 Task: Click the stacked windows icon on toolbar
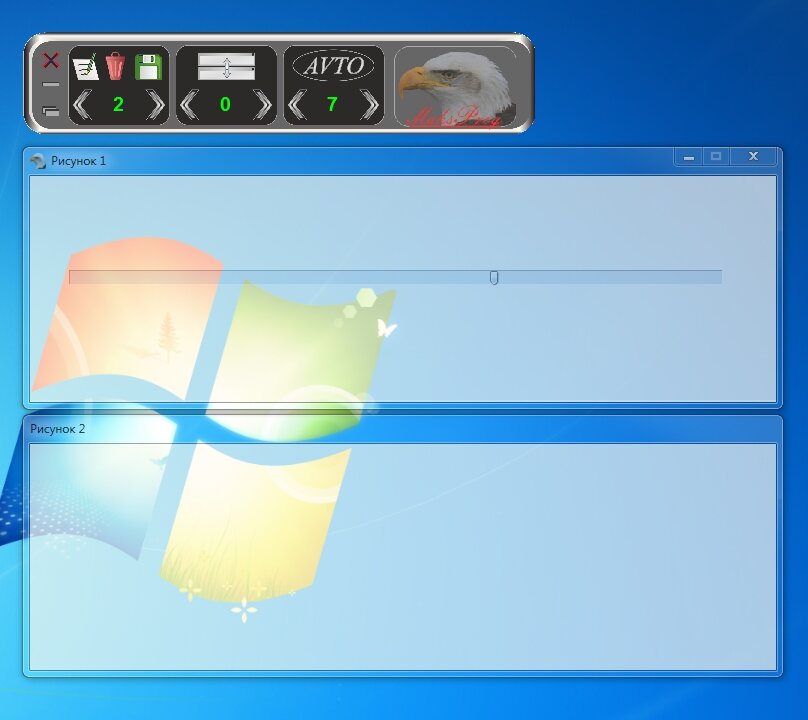[50, 110]
